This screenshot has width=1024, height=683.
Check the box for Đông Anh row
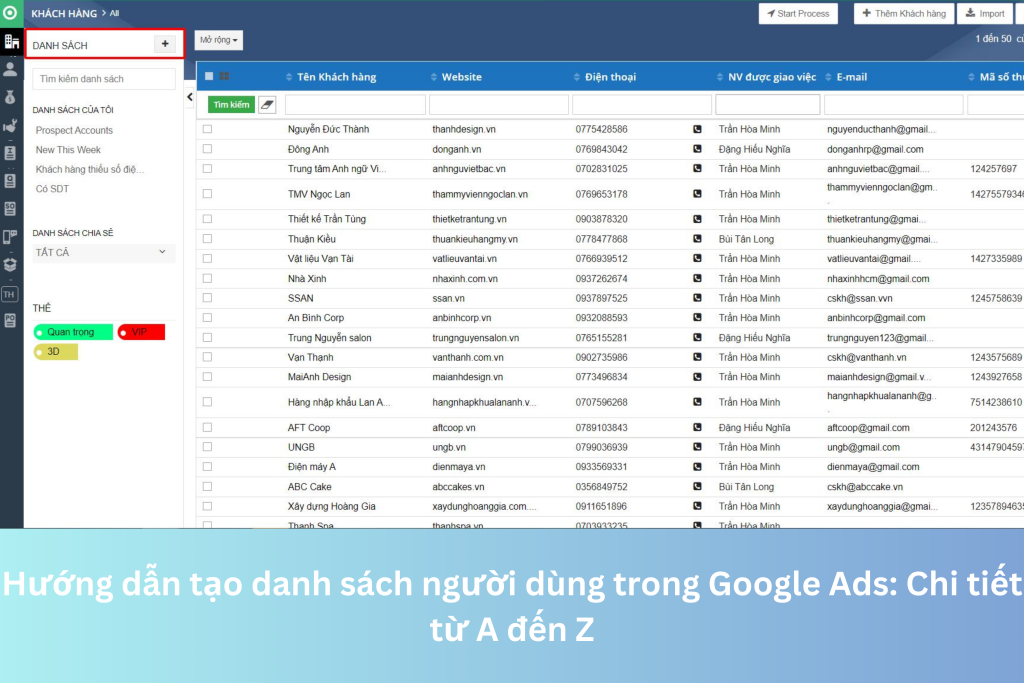pos(208,149)
